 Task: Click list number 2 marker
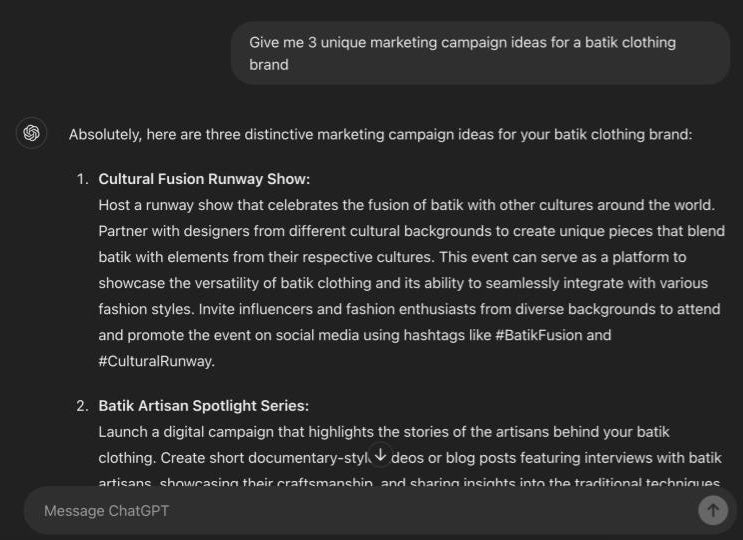[83, 406]
